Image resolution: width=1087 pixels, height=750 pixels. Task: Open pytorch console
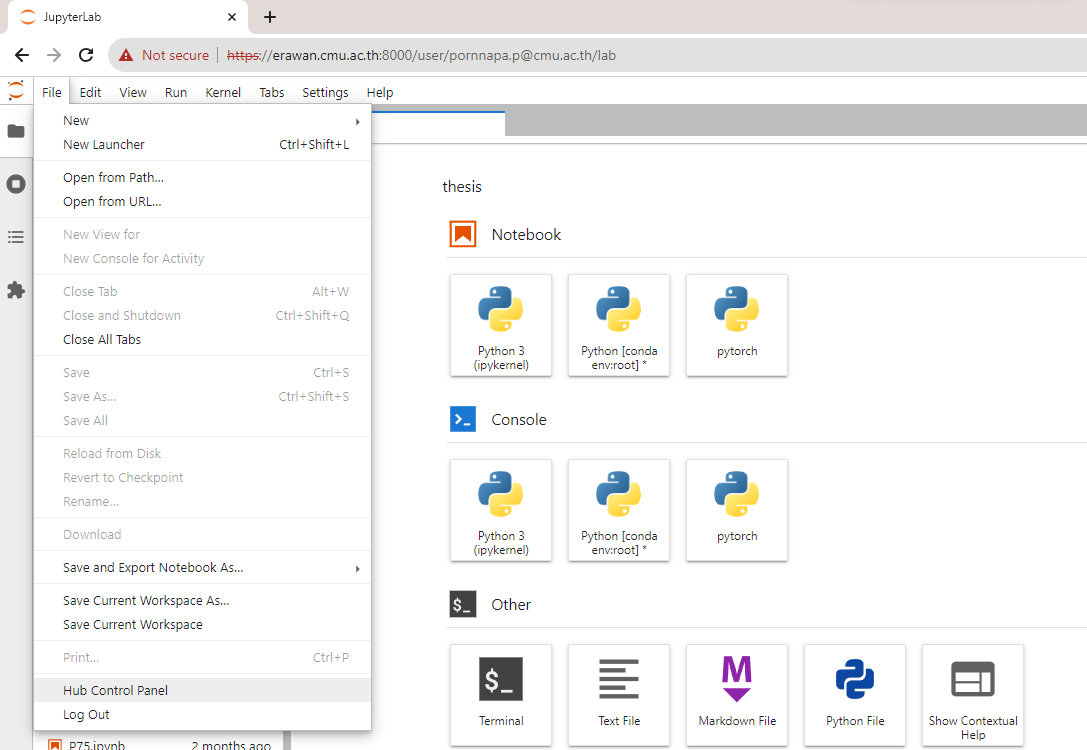(737, 510)
